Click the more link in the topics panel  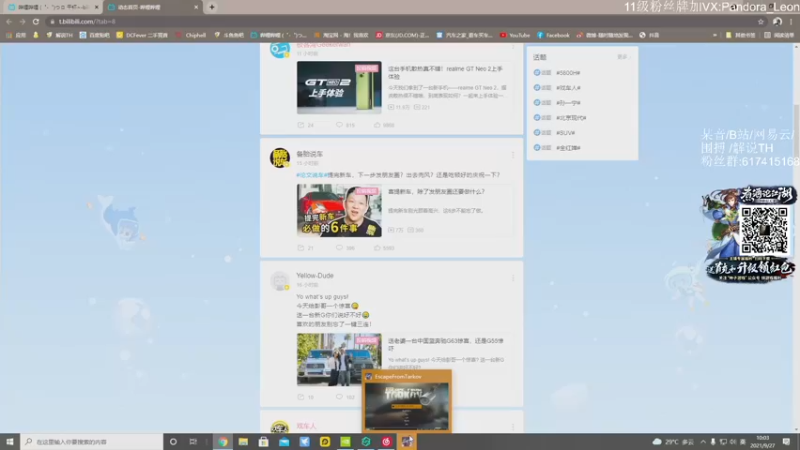point(623,57)
